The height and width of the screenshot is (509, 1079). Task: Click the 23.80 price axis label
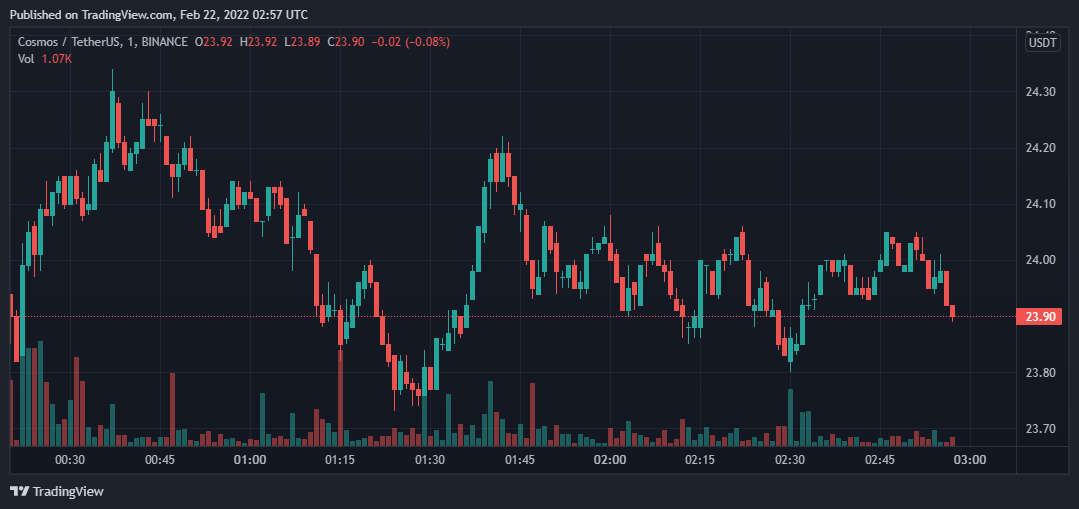point(1041,373)
